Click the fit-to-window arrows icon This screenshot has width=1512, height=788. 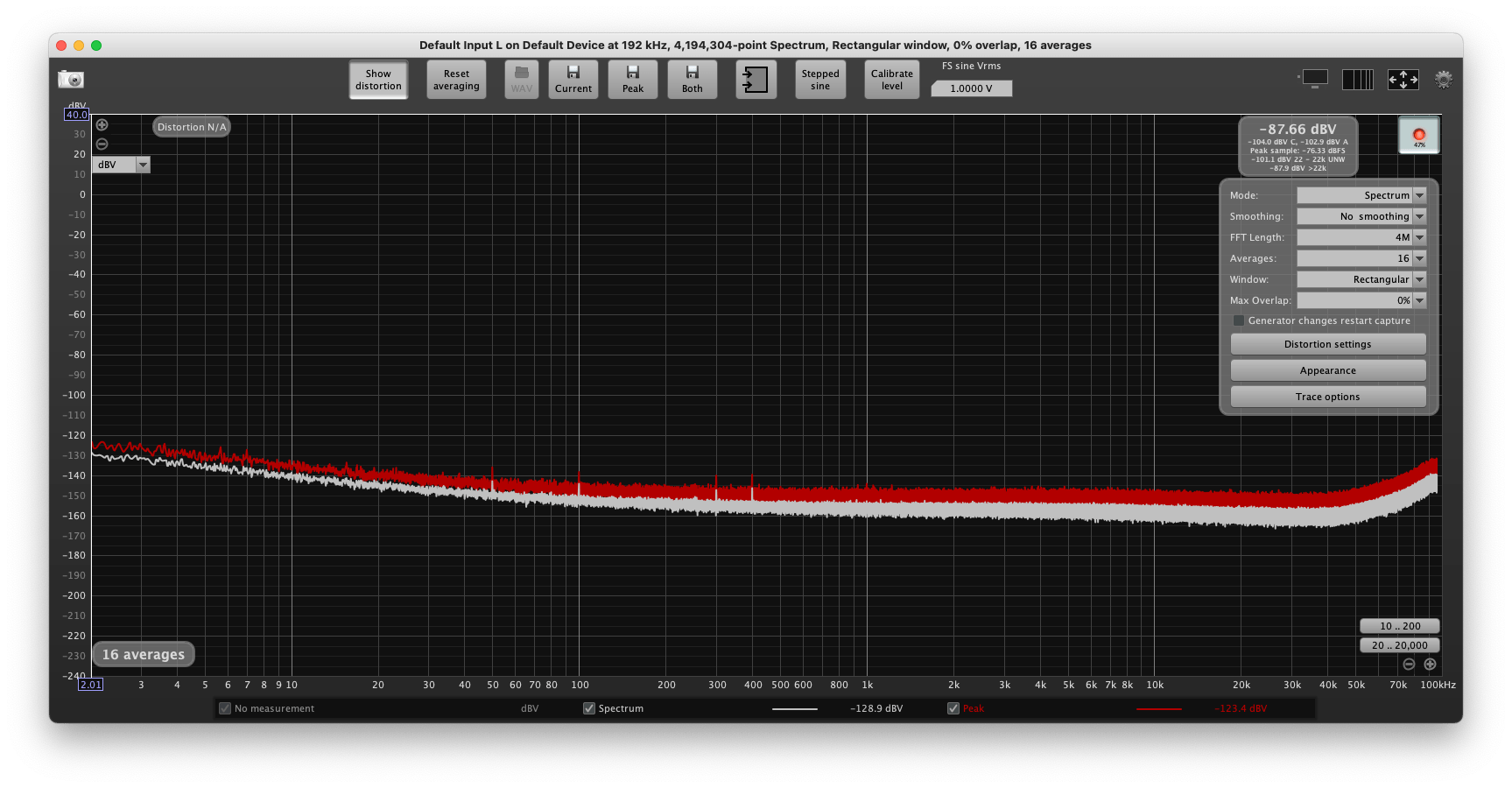1403,80
